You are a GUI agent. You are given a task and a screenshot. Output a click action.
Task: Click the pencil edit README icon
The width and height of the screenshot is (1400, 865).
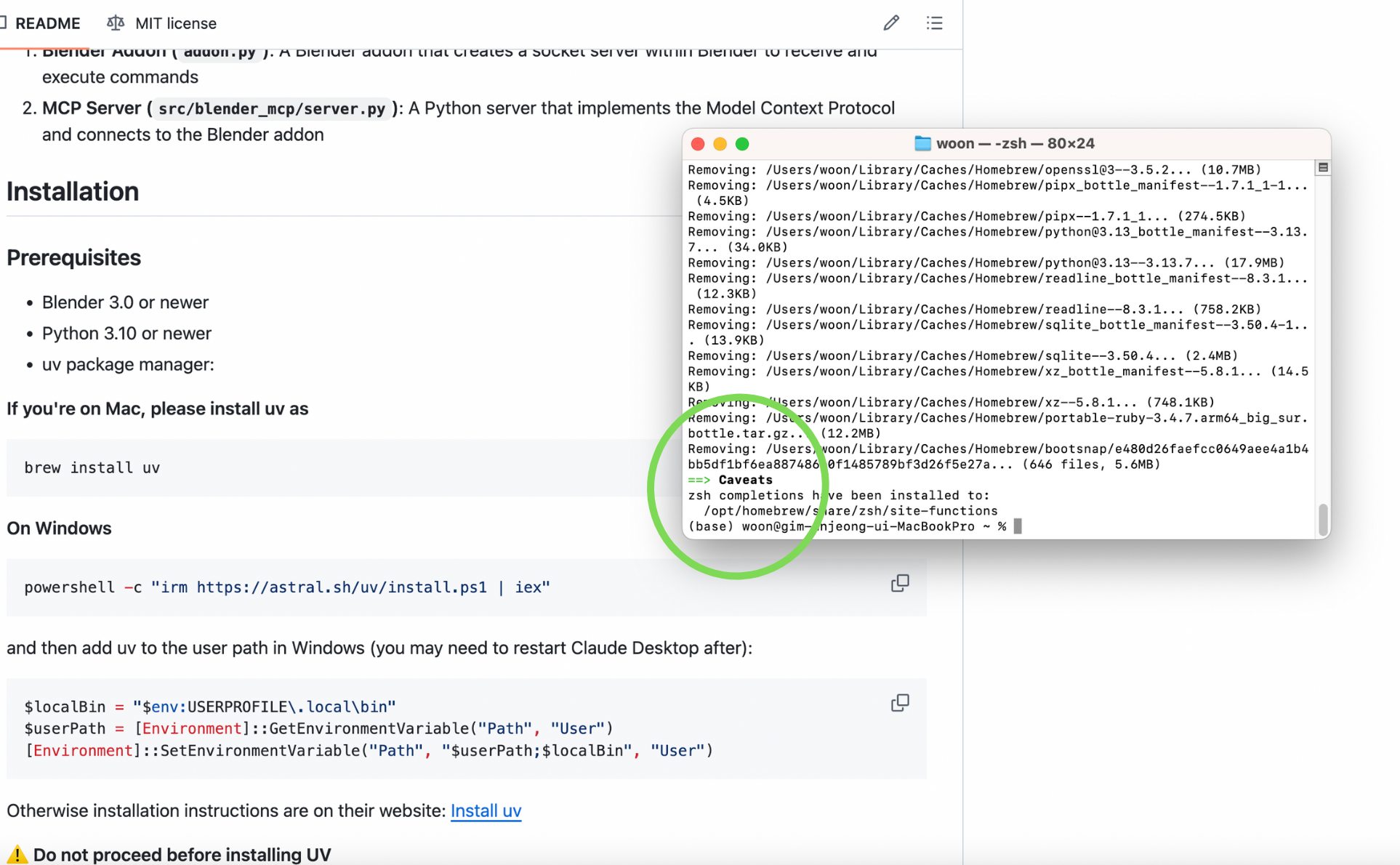pos(891,23)
